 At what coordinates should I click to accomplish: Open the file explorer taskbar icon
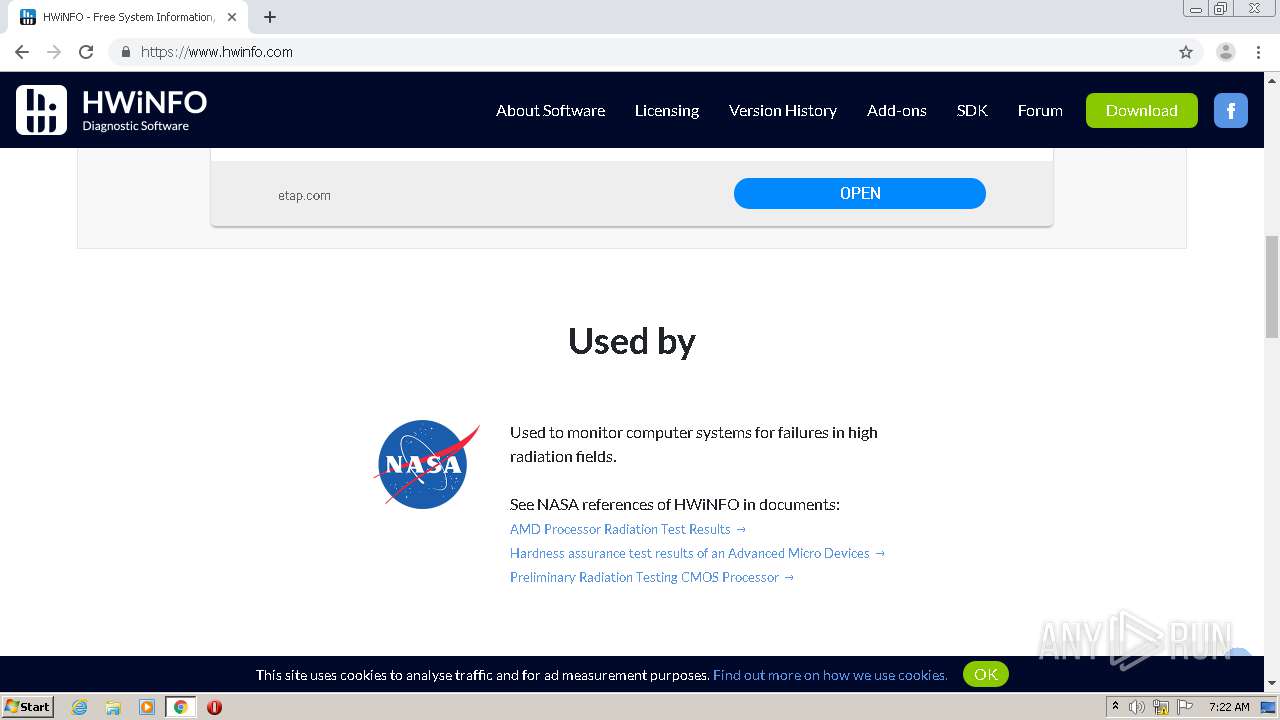113,707
